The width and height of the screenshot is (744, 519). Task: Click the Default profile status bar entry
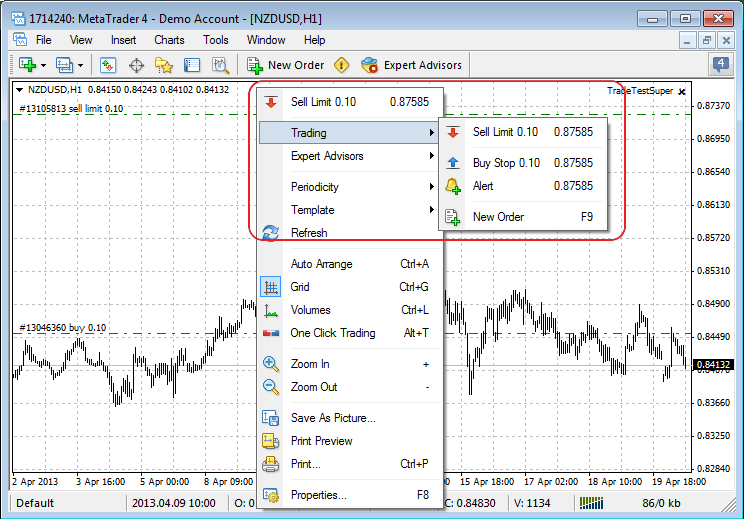pos(35,503)
